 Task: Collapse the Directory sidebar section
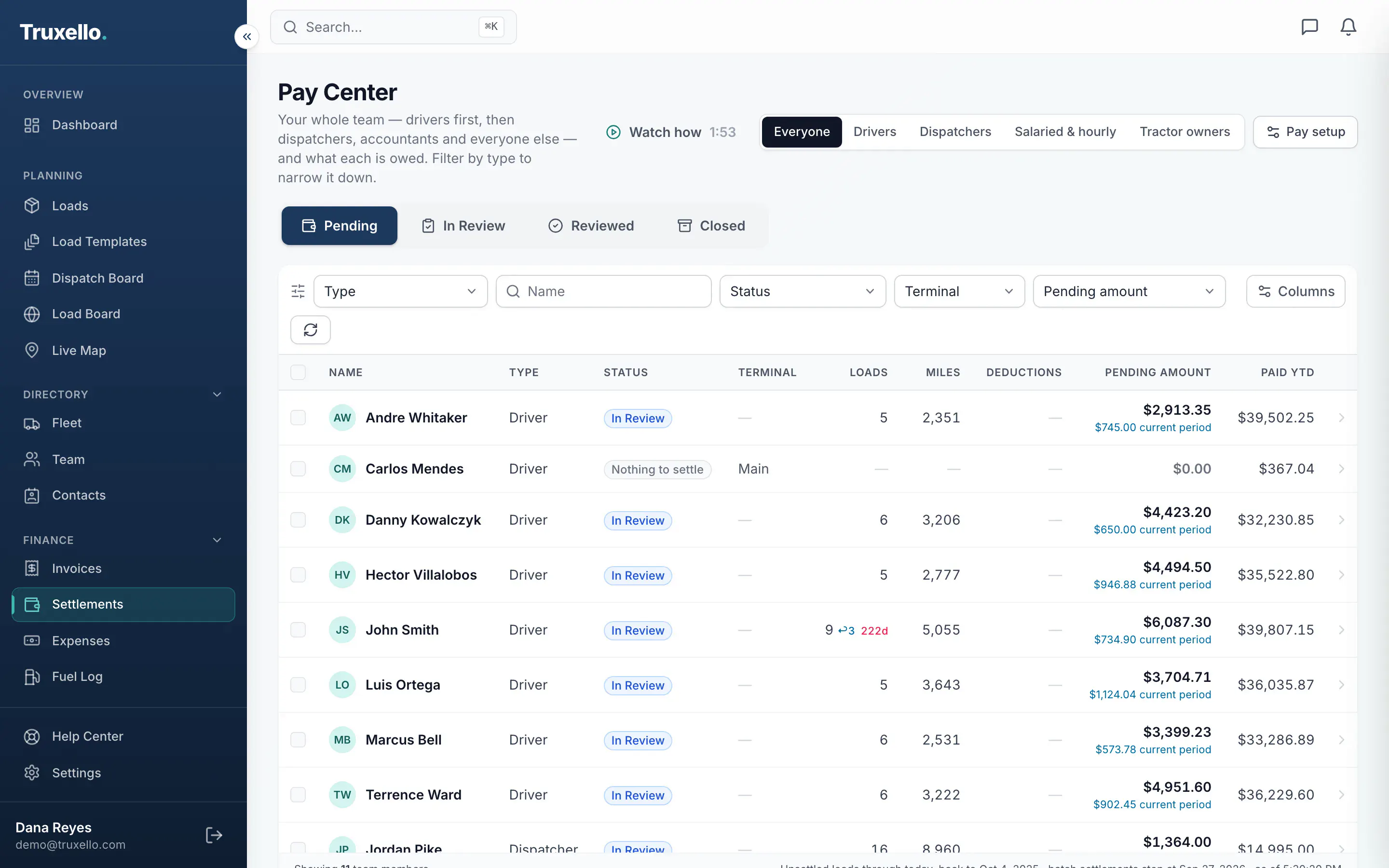[x=217, y=394]
